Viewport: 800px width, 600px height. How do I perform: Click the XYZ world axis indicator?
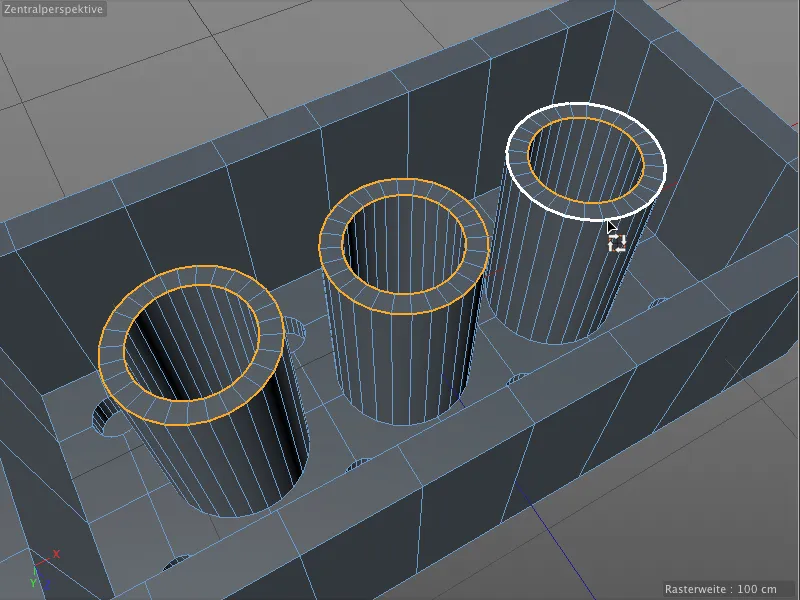43,569
